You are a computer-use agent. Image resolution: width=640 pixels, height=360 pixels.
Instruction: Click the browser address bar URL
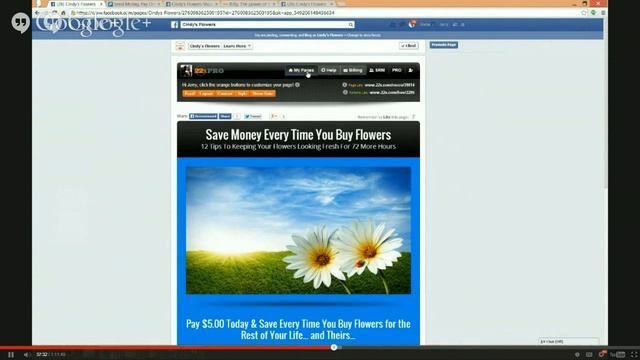(206, 13)
